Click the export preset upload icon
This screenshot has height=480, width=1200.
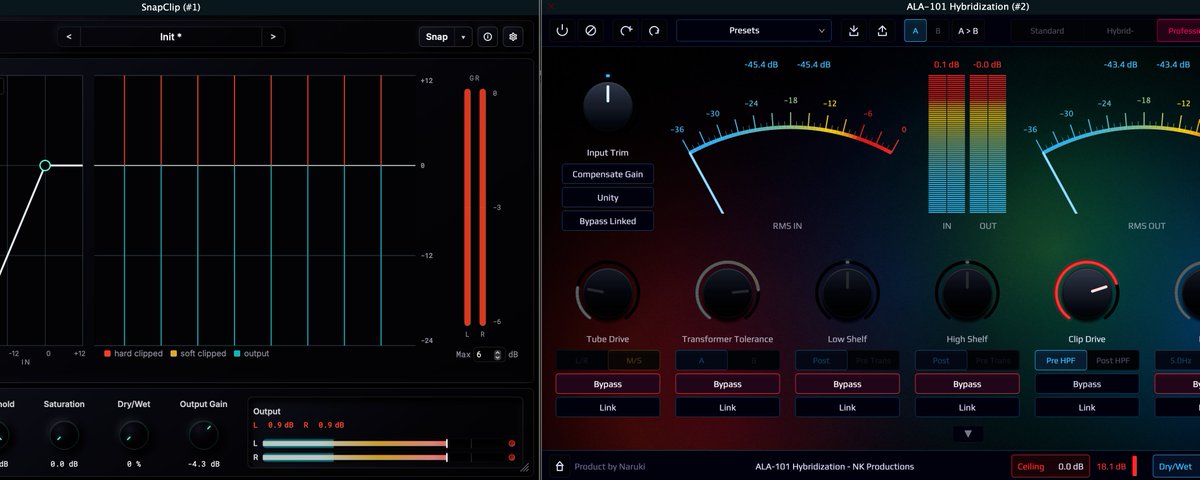(x=882, y=31)
